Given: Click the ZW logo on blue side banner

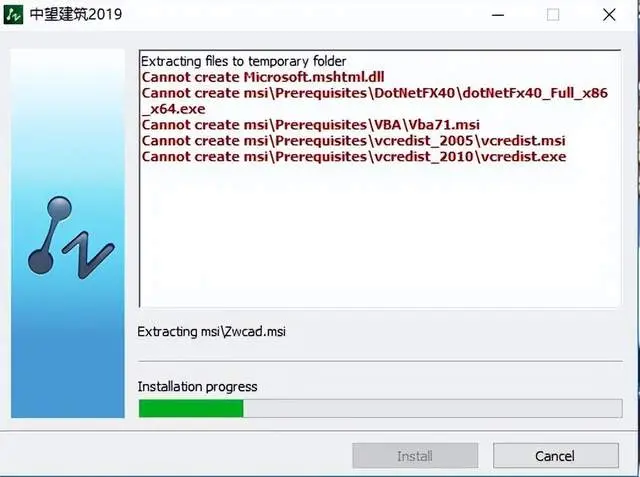Looking at the screenshot, I should click(x=71, y=237).
